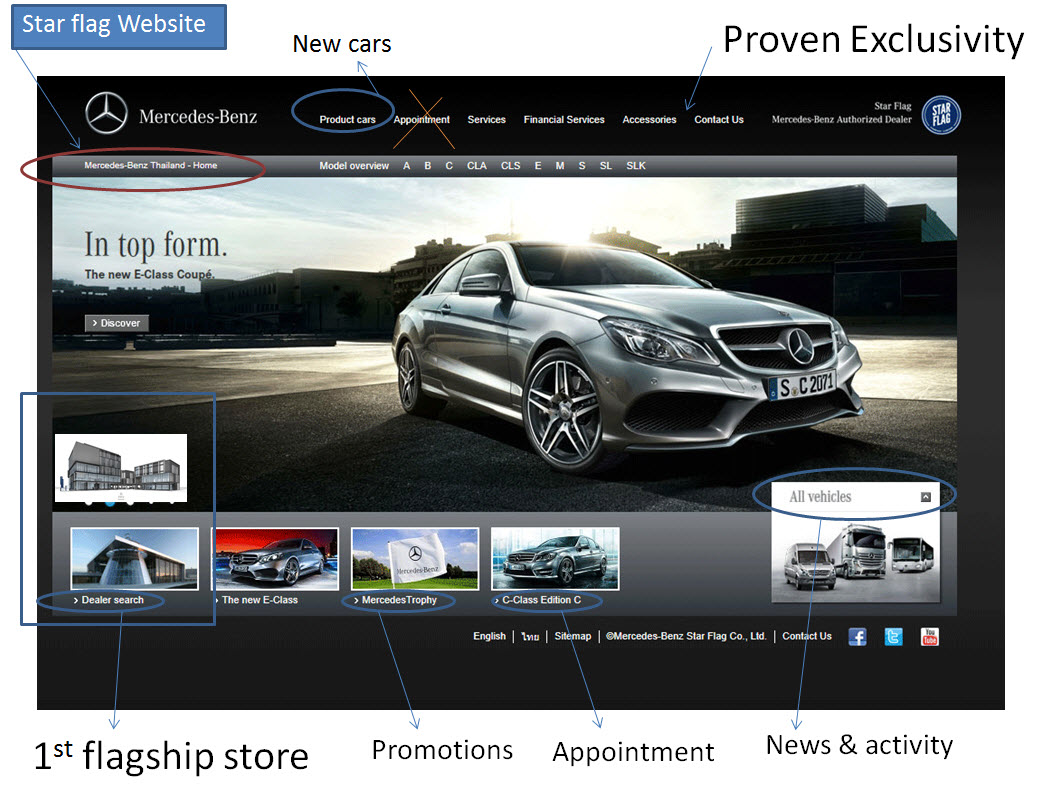Click Mercedes-Benz Authorized Dealer text
This screenshot has height=786, width=1058.
[841, 119]
